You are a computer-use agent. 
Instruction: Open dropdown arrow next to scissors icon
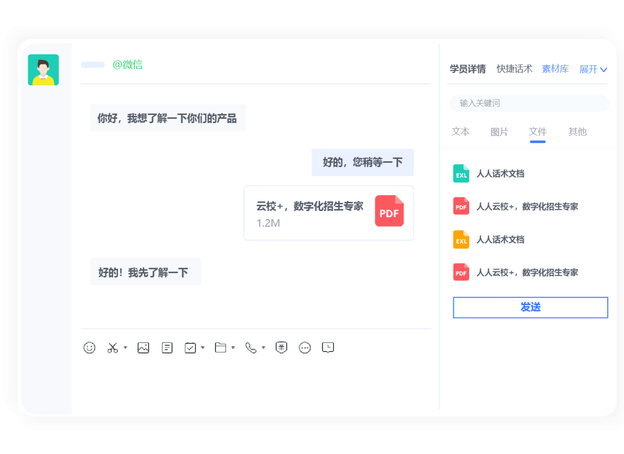pyautogui.click(x=126, y=349)
